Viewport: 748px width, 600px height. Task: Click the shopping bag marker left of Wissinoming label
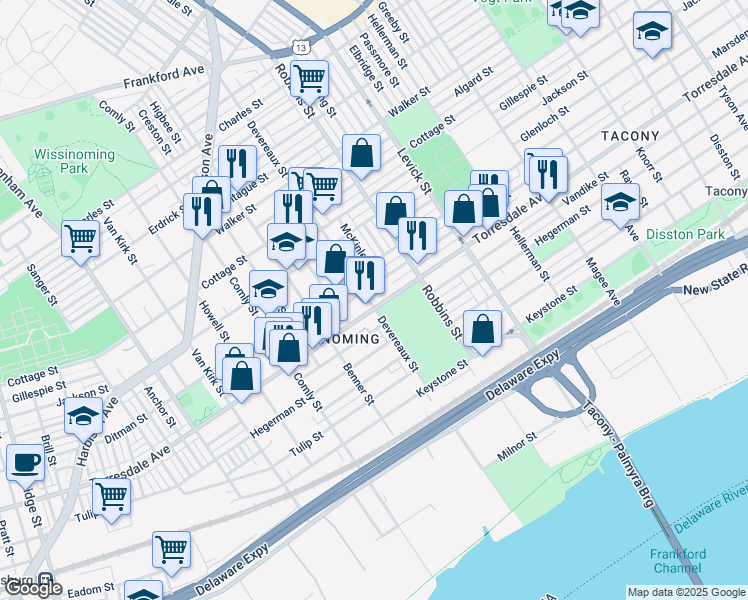(289, 348)
